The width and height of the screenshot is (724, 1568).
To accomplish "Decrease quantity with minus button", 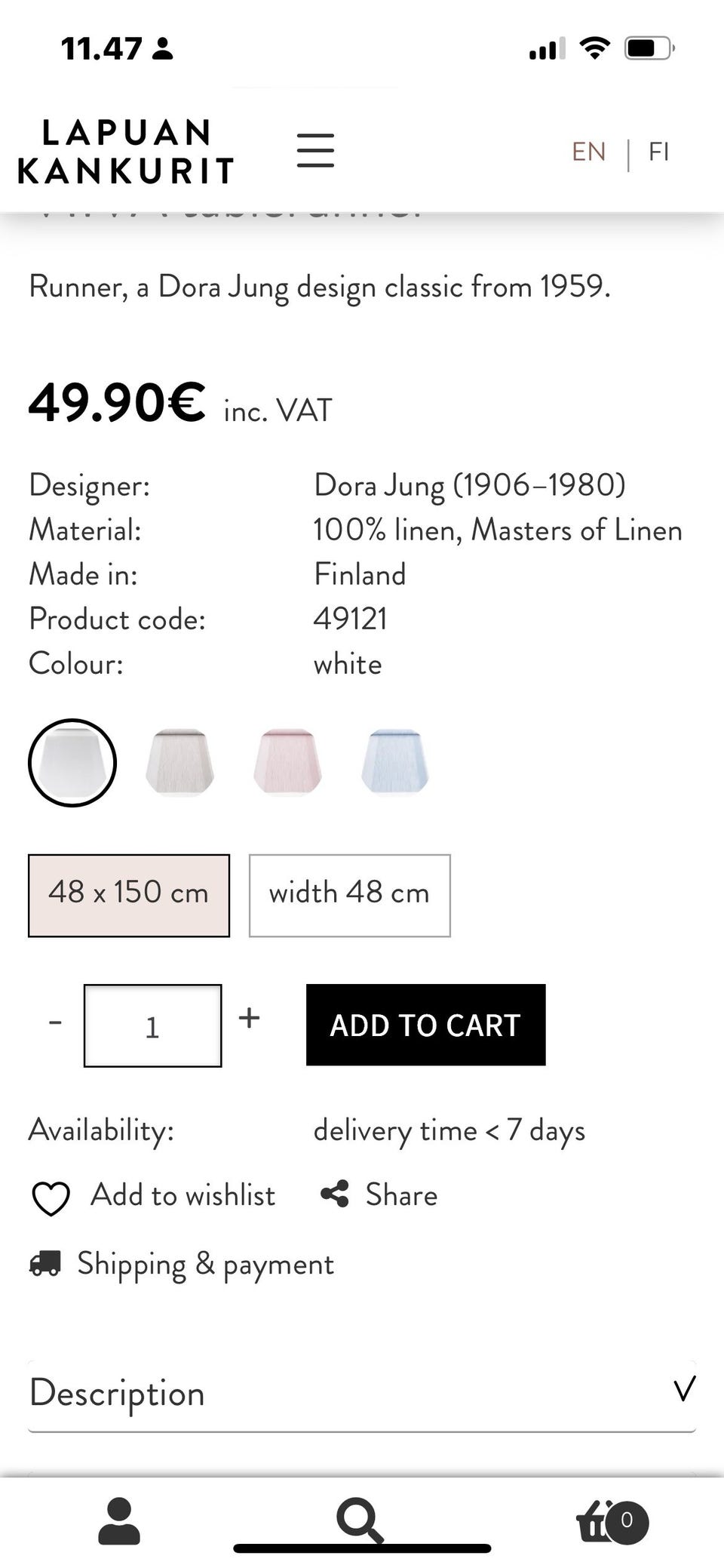I will 55,1023.
